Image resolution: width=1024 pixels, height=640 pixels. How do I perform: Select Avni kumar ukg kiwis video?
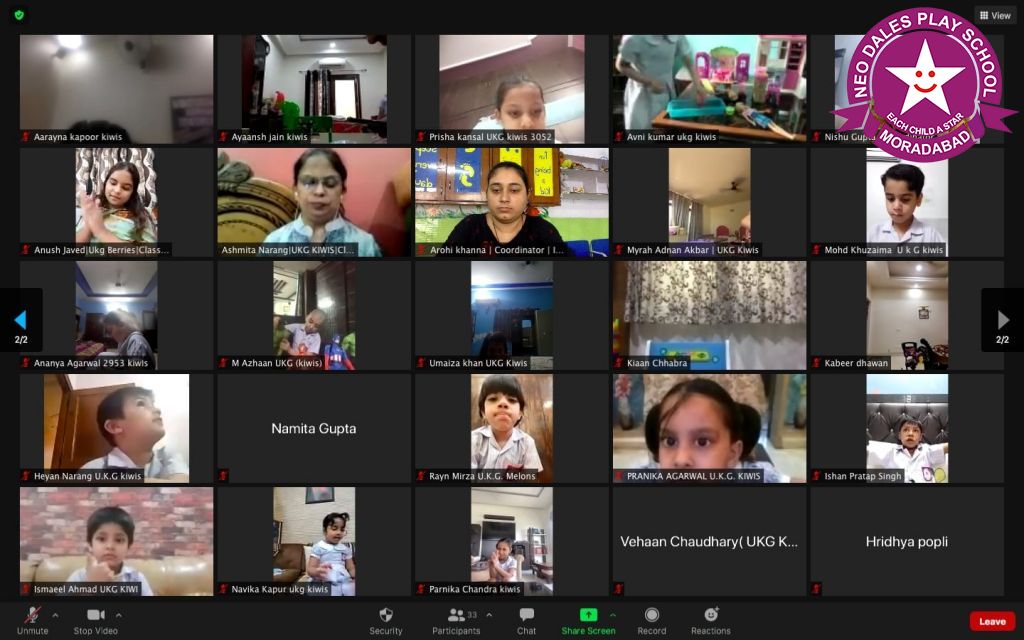pos(709,89)
